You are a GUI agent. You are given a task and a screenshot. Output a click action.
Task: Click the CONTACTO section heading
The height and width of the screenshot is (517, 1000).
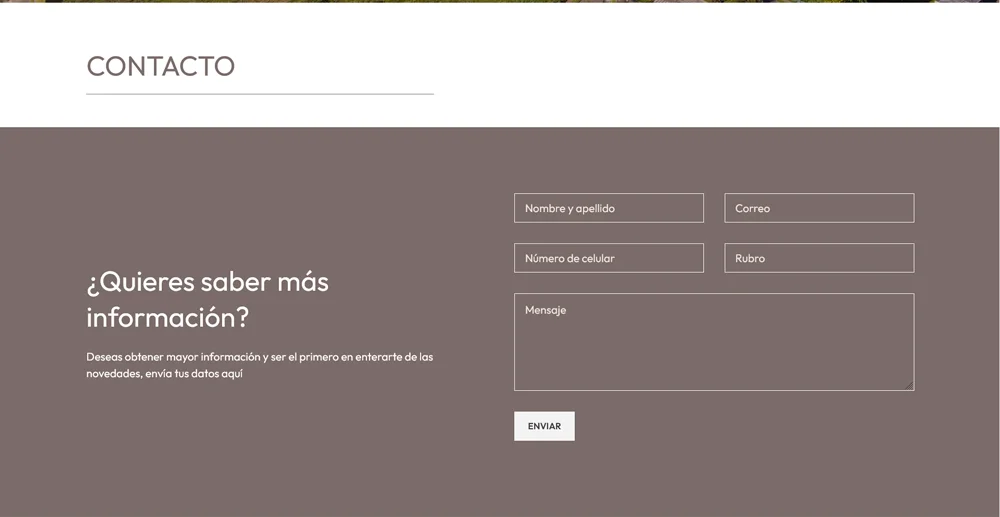(160, 66)
